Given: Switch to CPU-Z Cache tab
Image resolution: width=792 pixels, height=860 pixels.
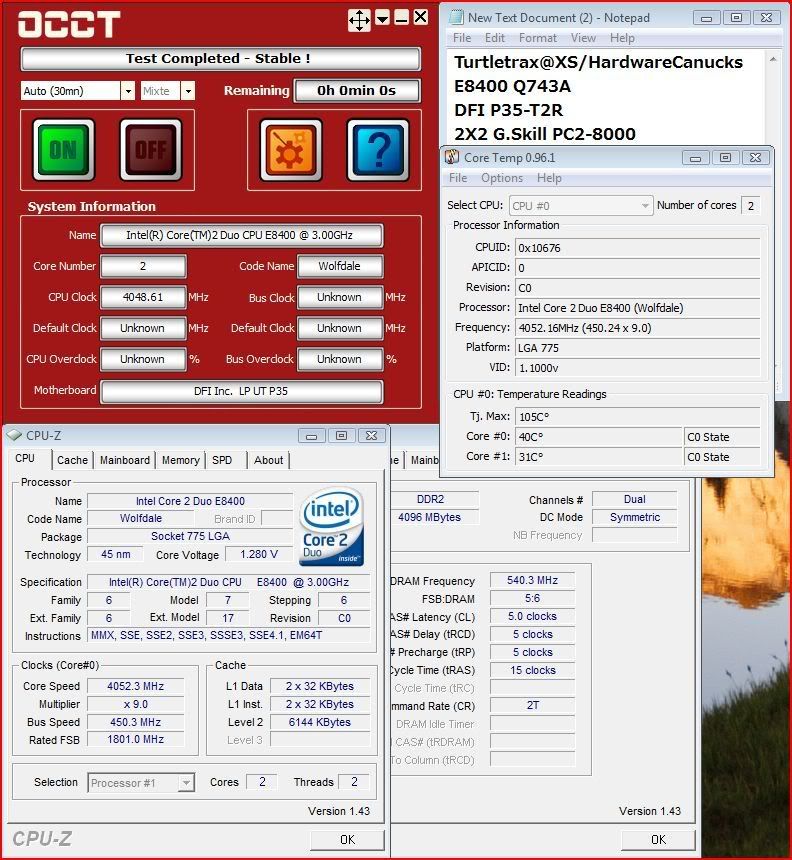Looking at the screenshot, I should coord(72,460).
